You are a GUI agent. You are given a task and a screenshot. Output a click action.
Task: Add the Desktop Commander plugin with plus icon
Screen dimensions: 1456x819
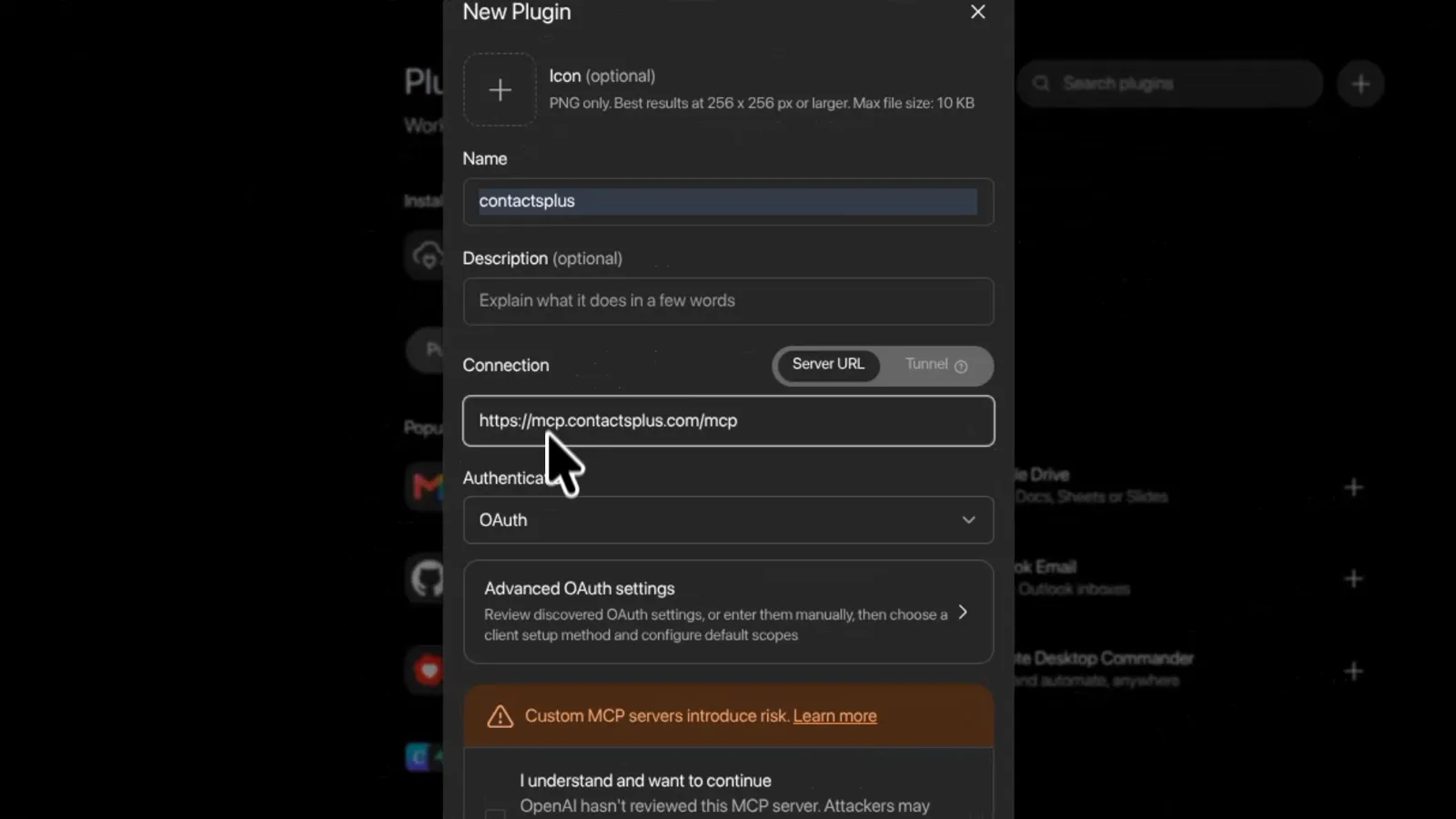coord(1353,672)
